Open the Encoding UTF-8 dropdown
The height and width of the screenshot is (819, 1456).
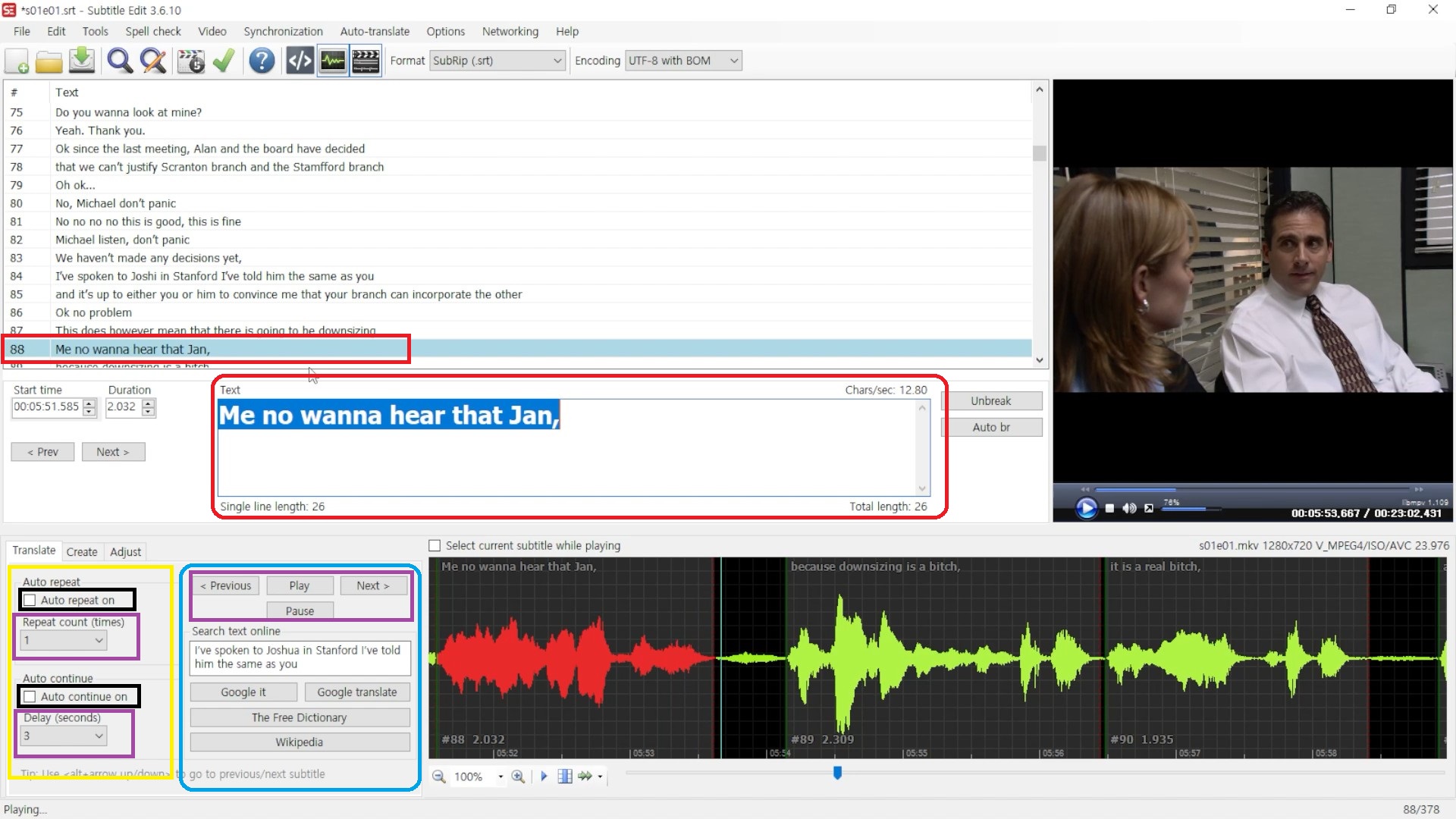[x=733, y=61]
